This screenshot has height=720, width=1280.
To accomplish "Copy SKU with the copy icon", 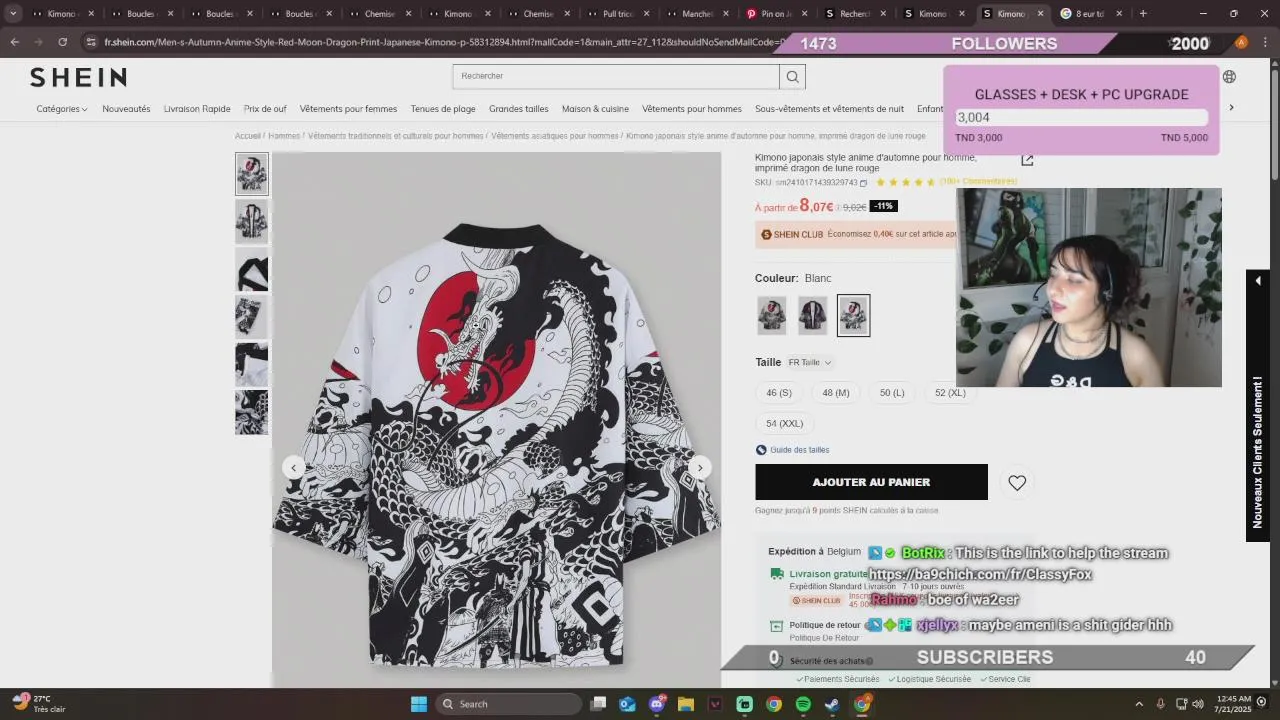I will click(x=864, y=183).
